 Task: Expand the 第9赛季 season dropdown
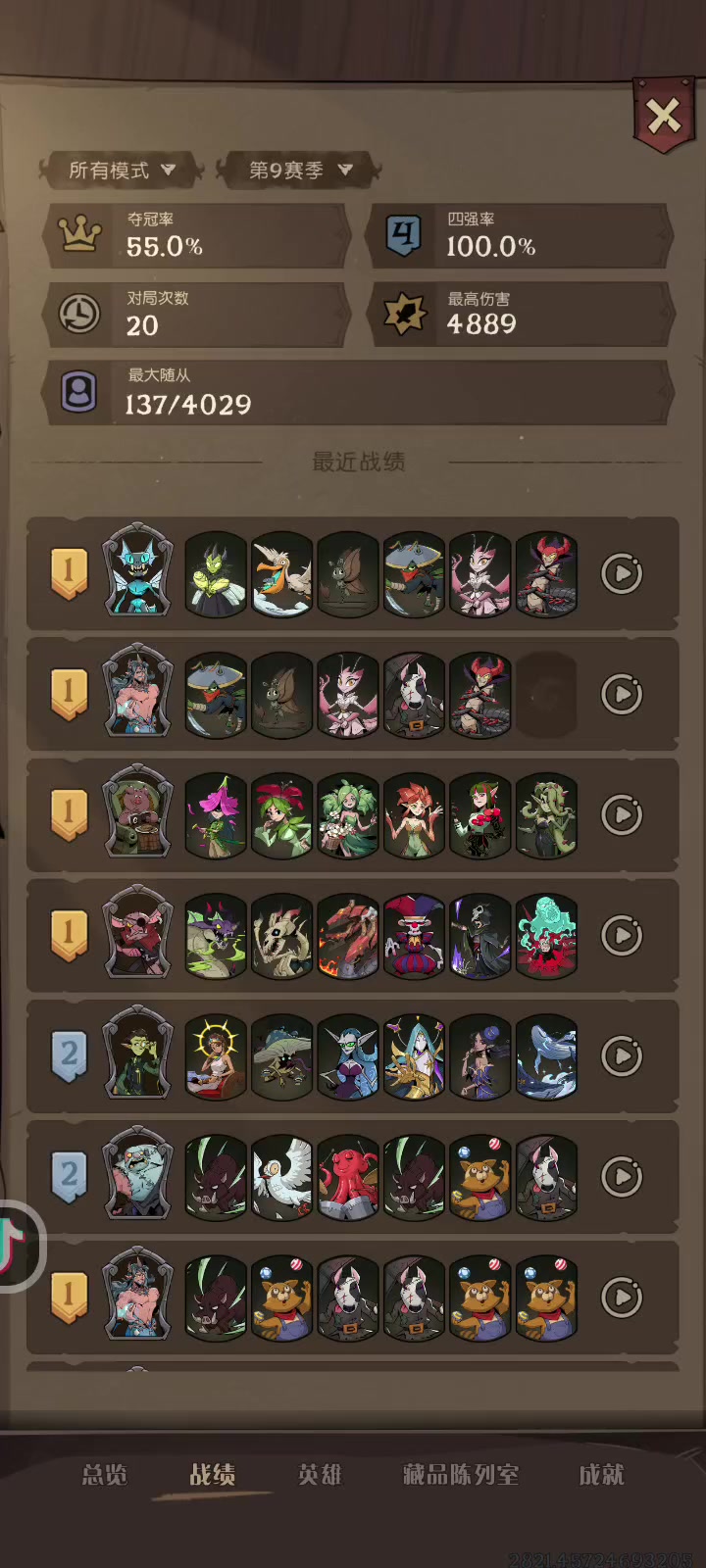(x=299, y=171)
